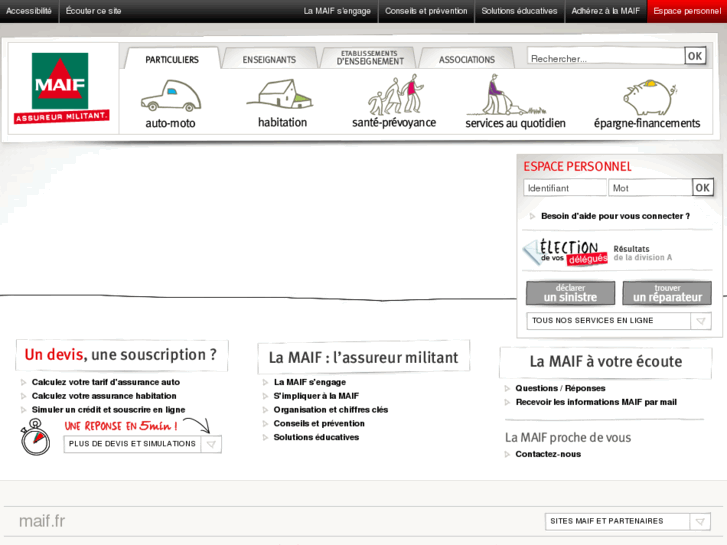Open Calculez votre tarif d'assurance auto
The height and width of the screenshot is (545, 727).
[106, 382]
